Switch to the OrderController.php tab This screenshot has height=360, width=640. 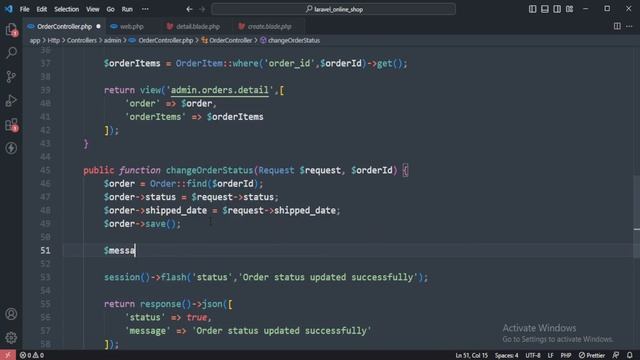[64, 27]
